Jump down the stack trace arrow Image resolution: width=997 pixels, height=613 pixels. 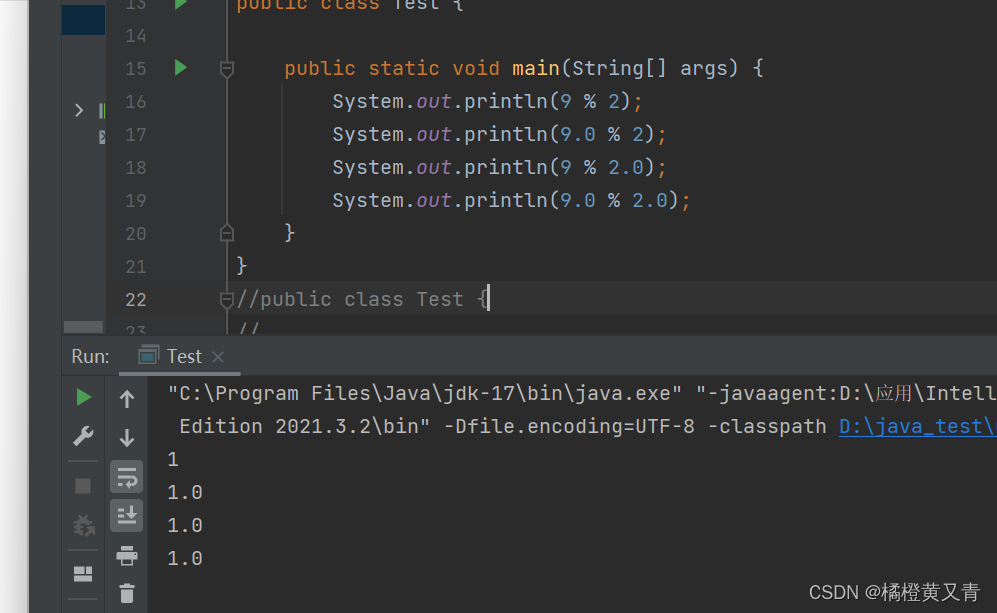127,437
